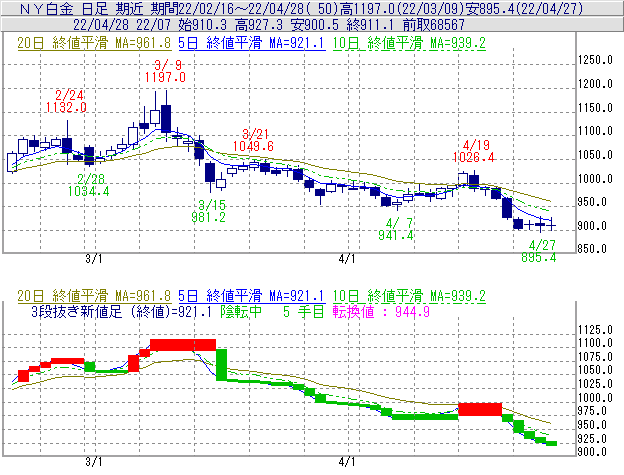This screenshot has height=475, width=624.
Task: Click the 3/1 date label under the lower chart
Action: (93, 462)
